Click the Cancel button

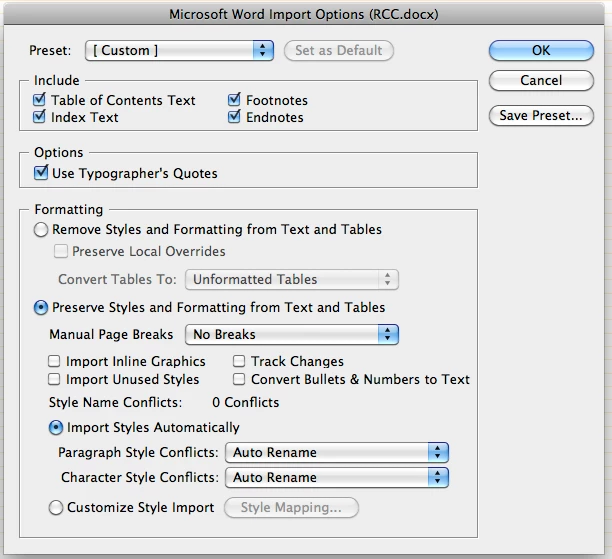point(541,80)
